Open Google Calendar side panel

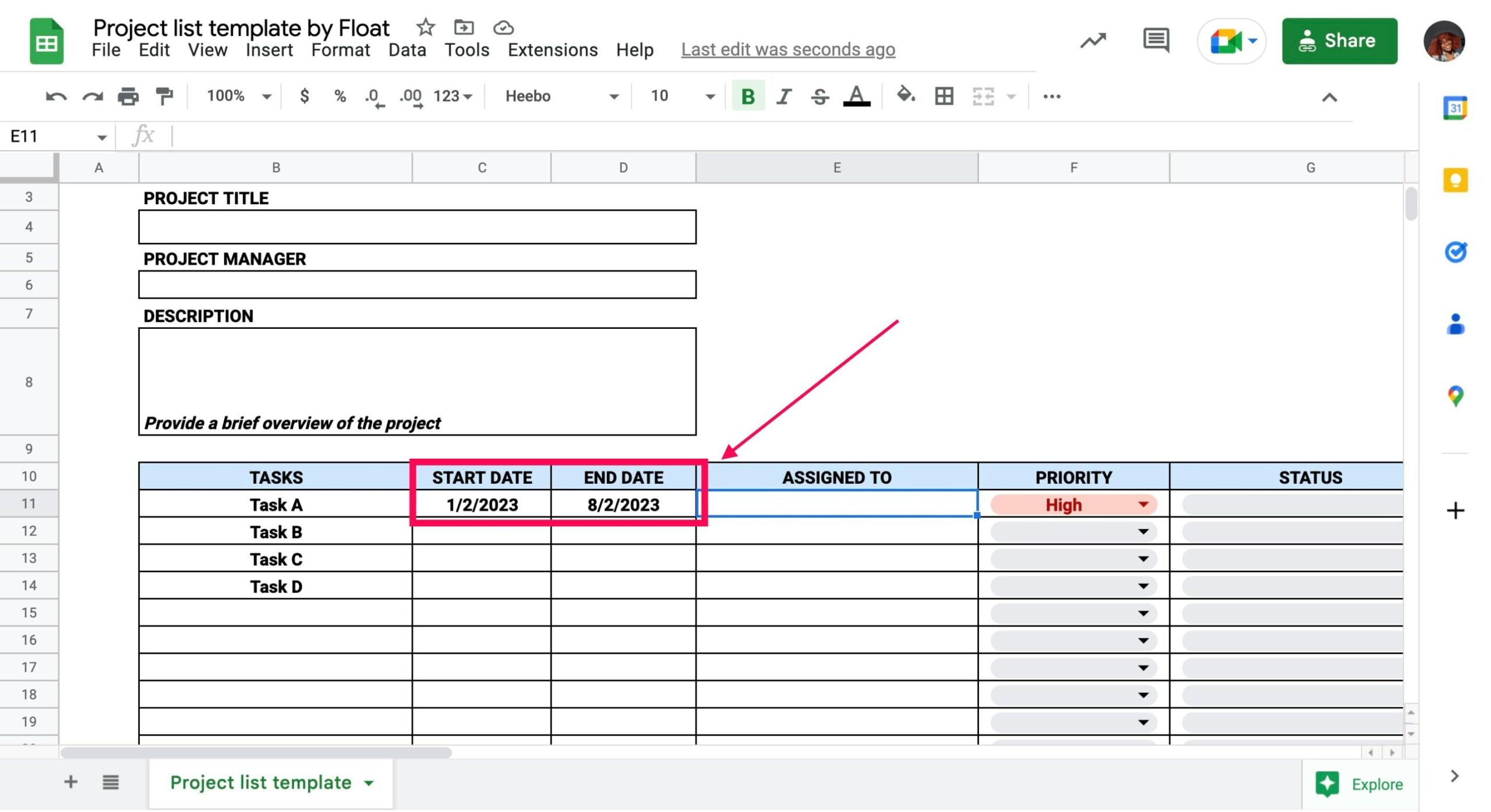[x=1455, y=108]
